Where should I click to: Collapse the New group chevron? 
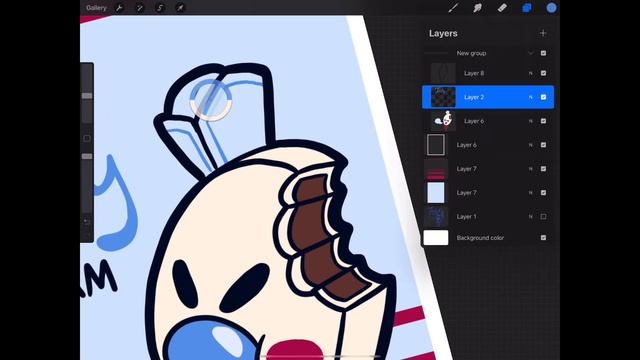click(x=531, y=53)
